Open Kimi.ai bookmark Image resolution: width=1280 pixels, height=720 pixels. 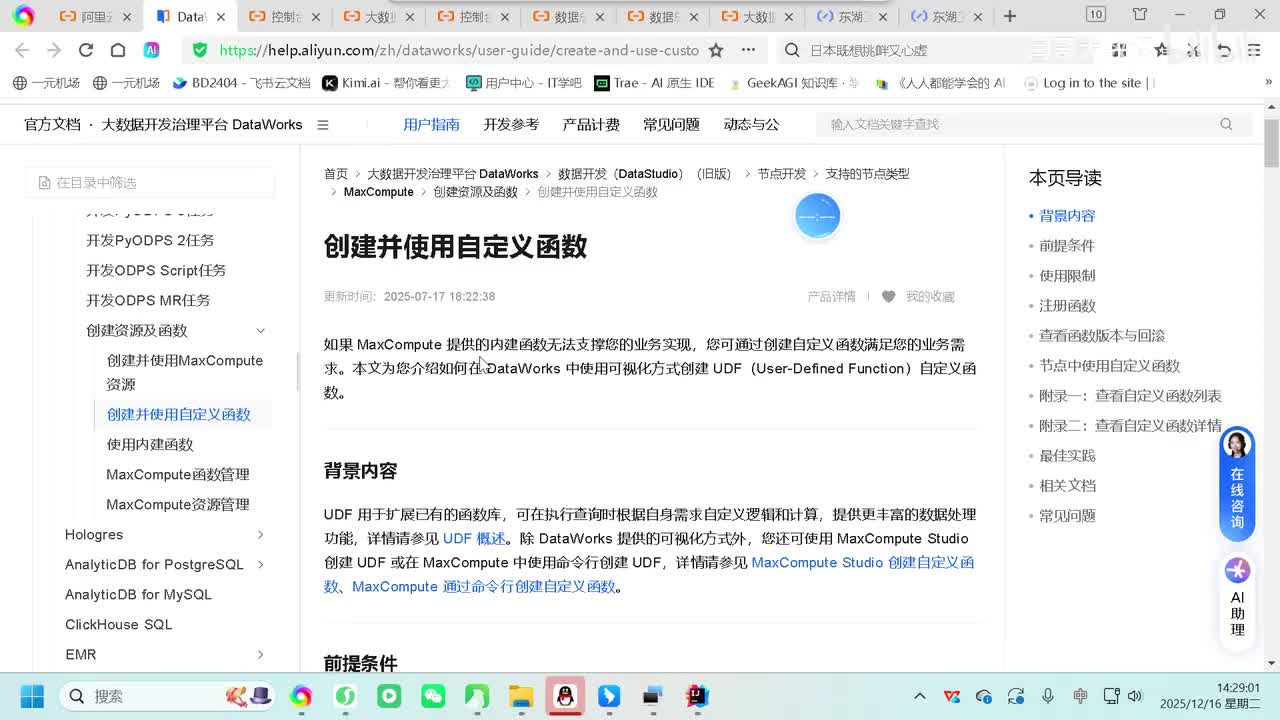click(x=386, y=83)
